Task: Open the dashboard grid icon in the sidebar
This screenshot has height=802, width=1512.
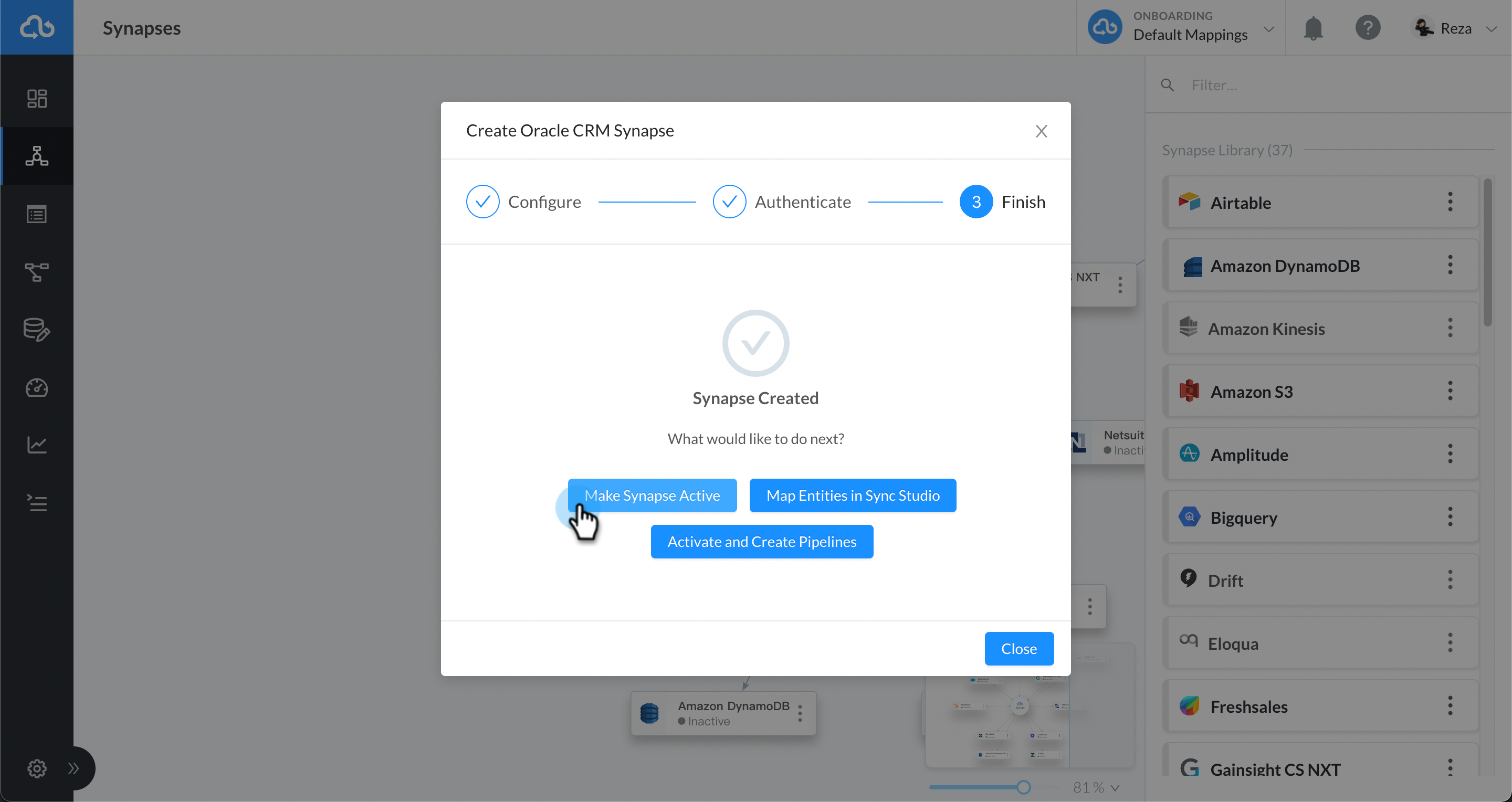Action: pyautogui.click(x=37, y=99)
